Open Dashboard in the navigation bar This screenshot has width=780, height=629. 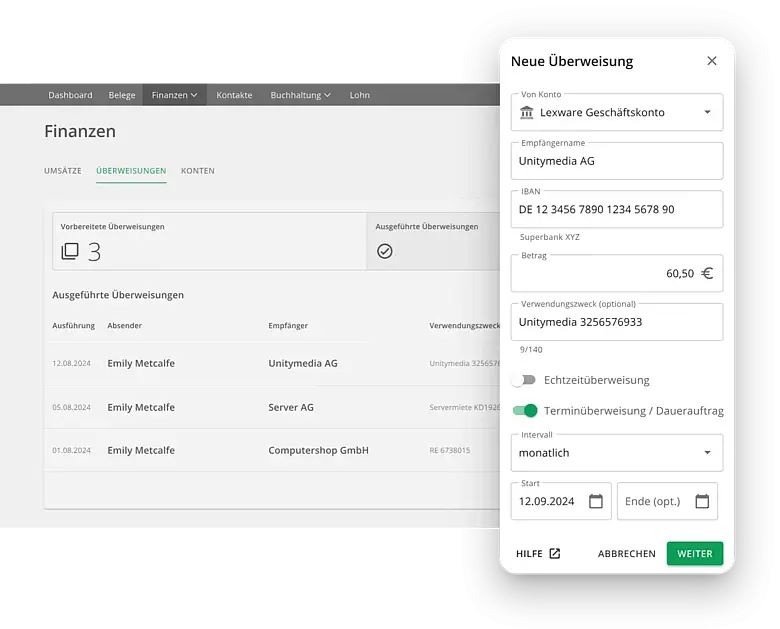(70, 95)
